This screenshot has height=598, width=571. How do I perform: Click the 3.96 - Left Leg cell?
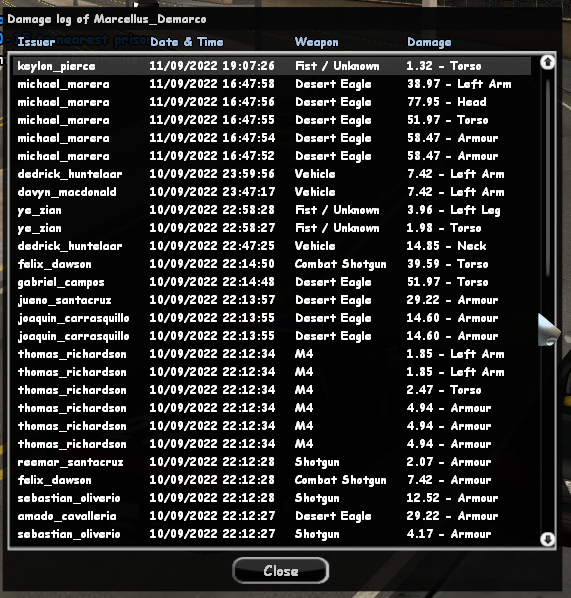point(453,210)
